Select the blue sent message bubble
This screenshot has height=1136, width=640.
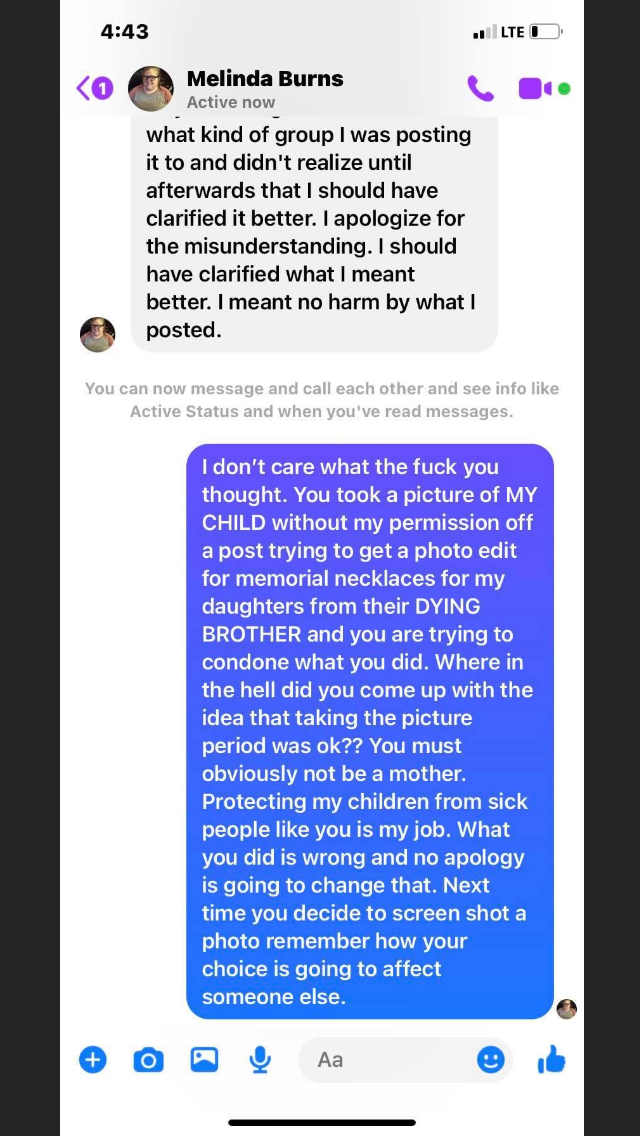[x=370, y=731]
